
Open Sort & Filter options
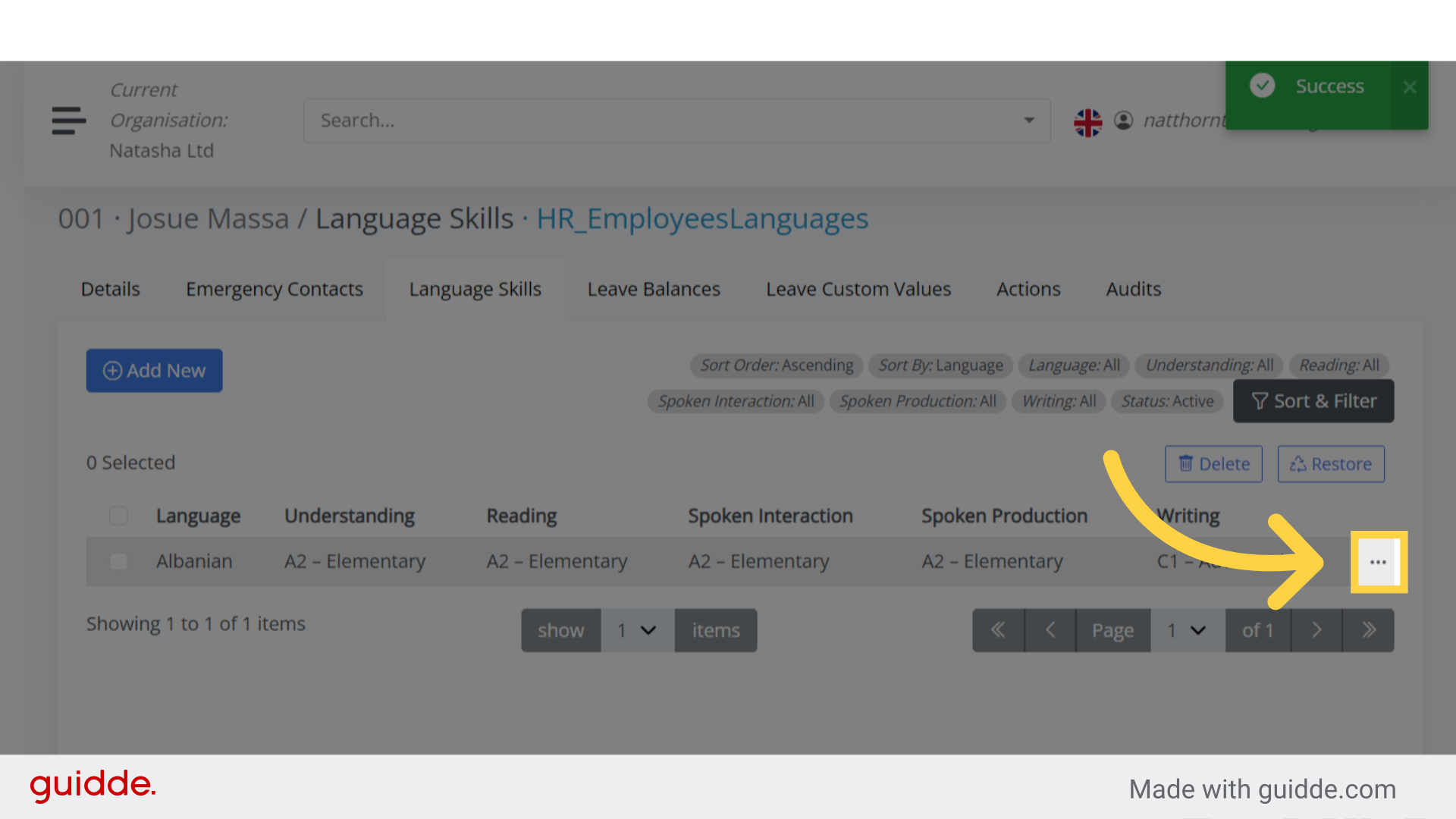click(1313, 401)
